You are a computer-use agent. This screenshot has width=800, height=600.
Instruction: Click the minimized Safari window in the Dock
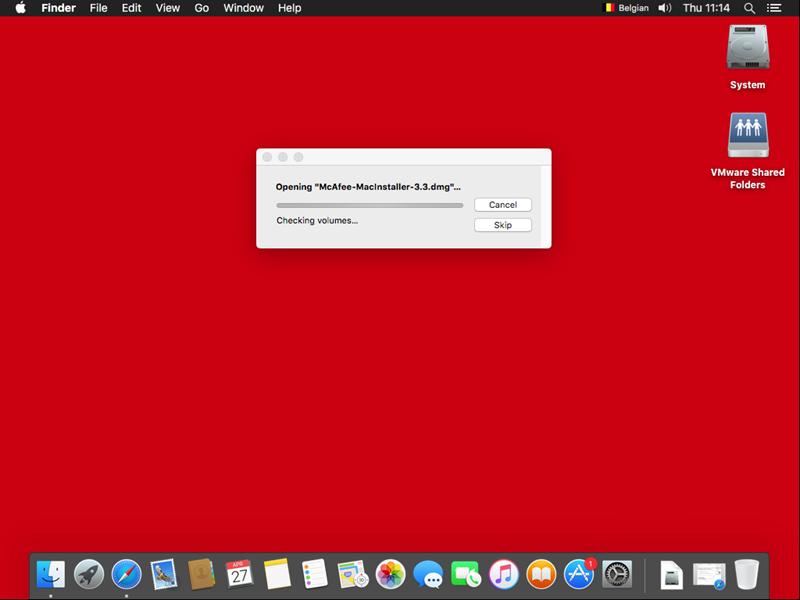click(x=709, y=575)
